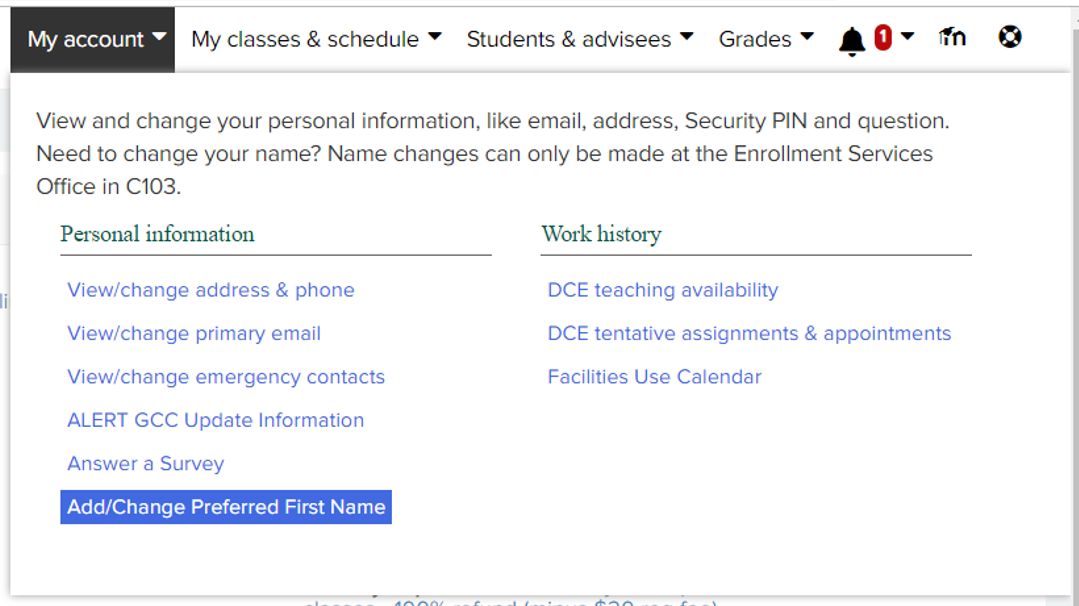The image size is (1079, 606).
Task: Click View/change primary email
Action: (x=193, y=333)
